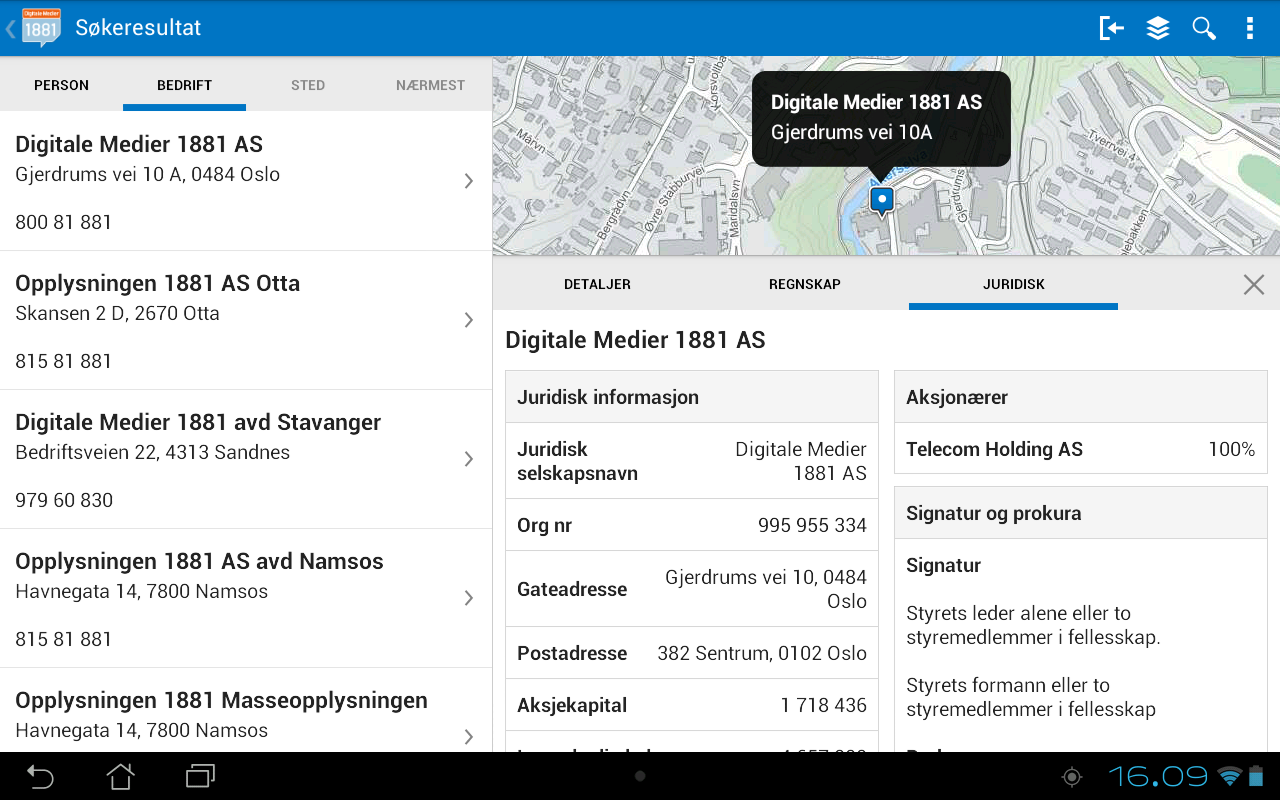The image size is (1280, 800).
Task: Select the Søkeresultat title in the action bar
Action: [138, 28]
